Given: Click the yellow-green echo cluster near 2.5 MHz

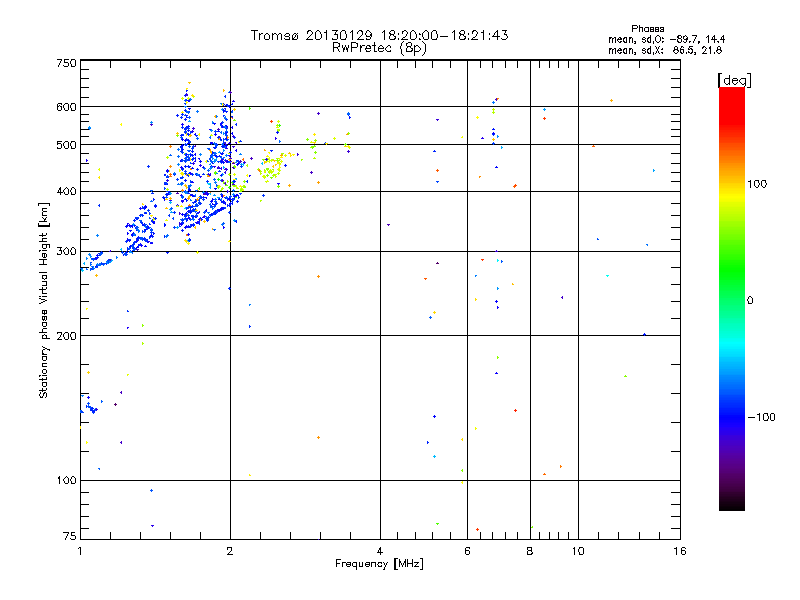Looking at the screenshot, I should pos(270,167).
